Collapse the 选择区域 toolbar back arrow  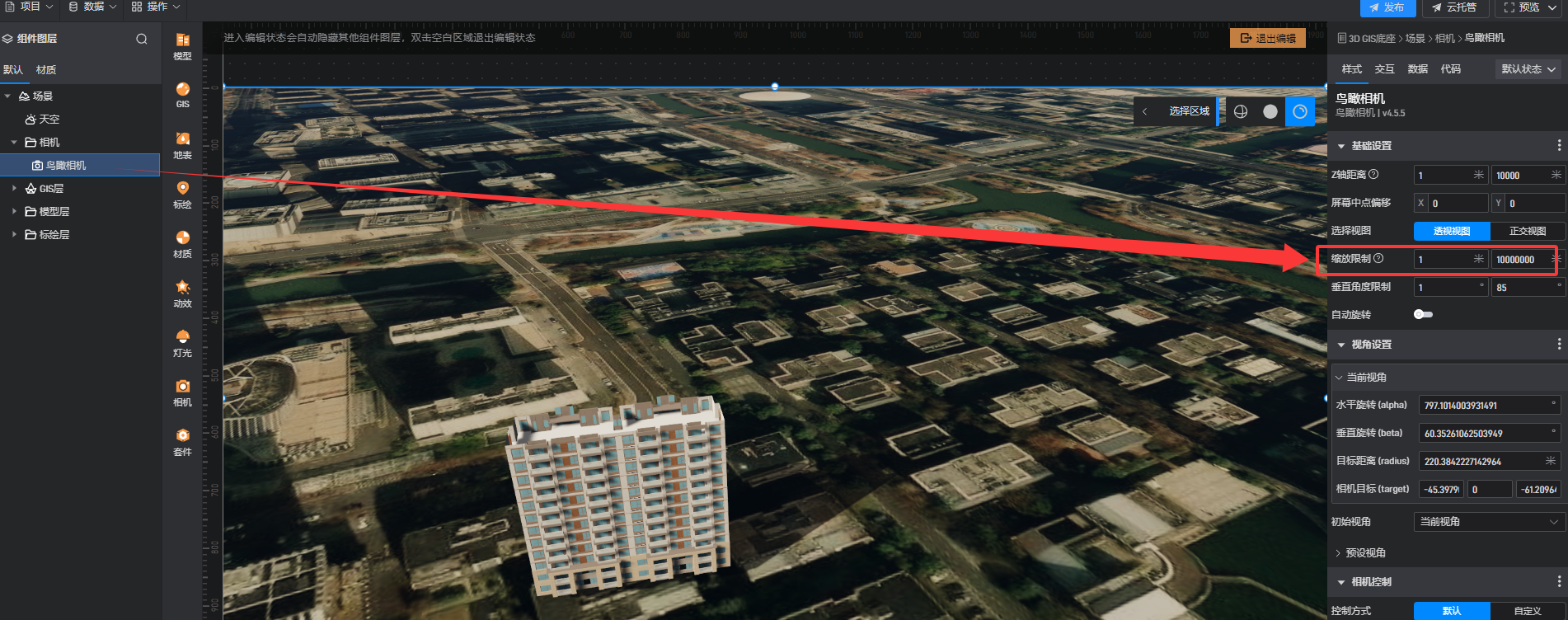pos(1144,111)
